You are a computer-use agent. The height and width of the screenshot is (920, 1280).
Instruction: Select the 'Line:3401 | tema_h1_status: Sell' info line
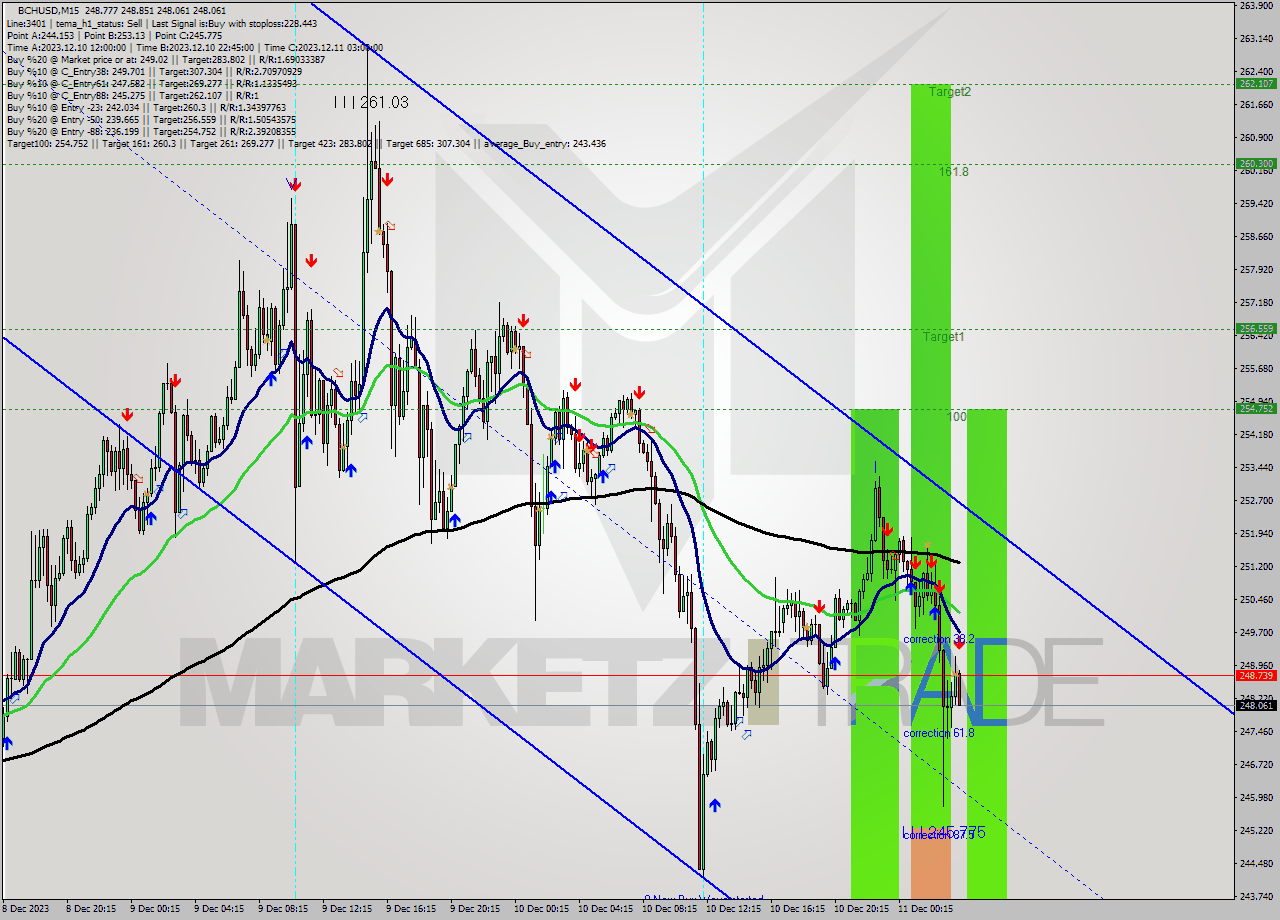pyautogui.click(x=162, y=23)
